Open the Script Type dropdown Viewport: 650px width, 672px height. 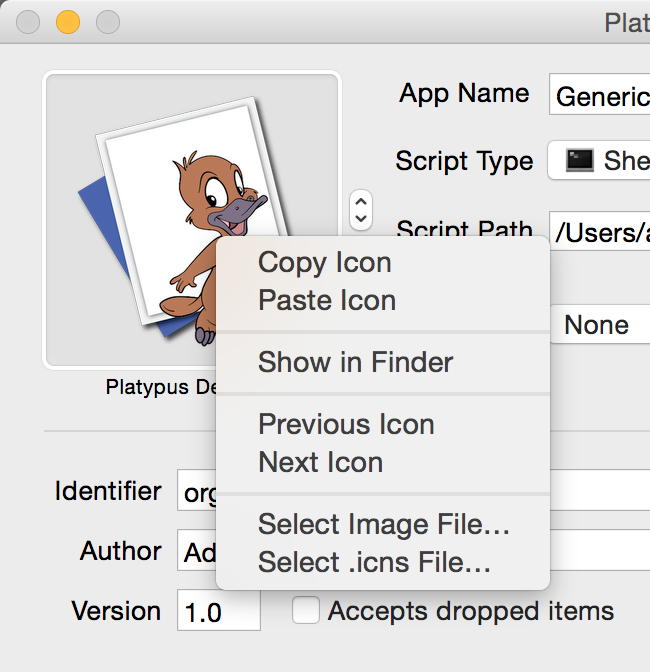point(599,160)
